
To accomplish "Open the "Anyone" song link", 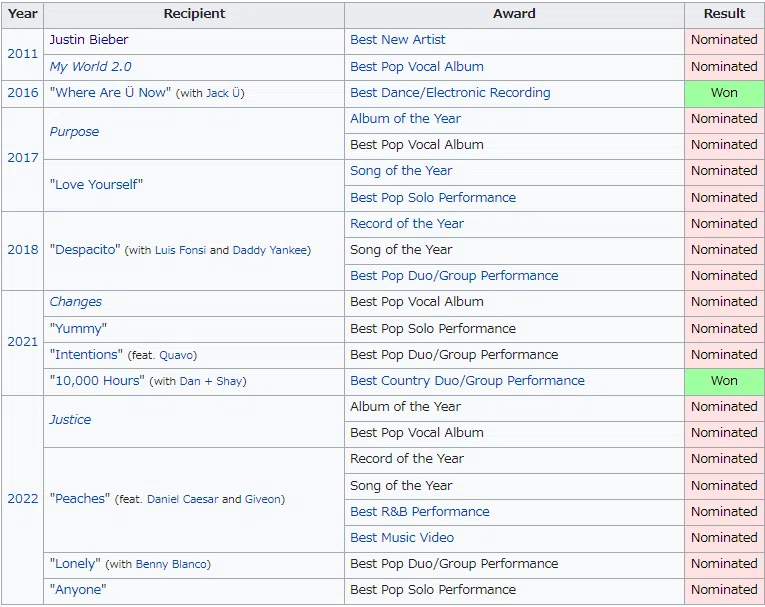I will click(78, 590).
